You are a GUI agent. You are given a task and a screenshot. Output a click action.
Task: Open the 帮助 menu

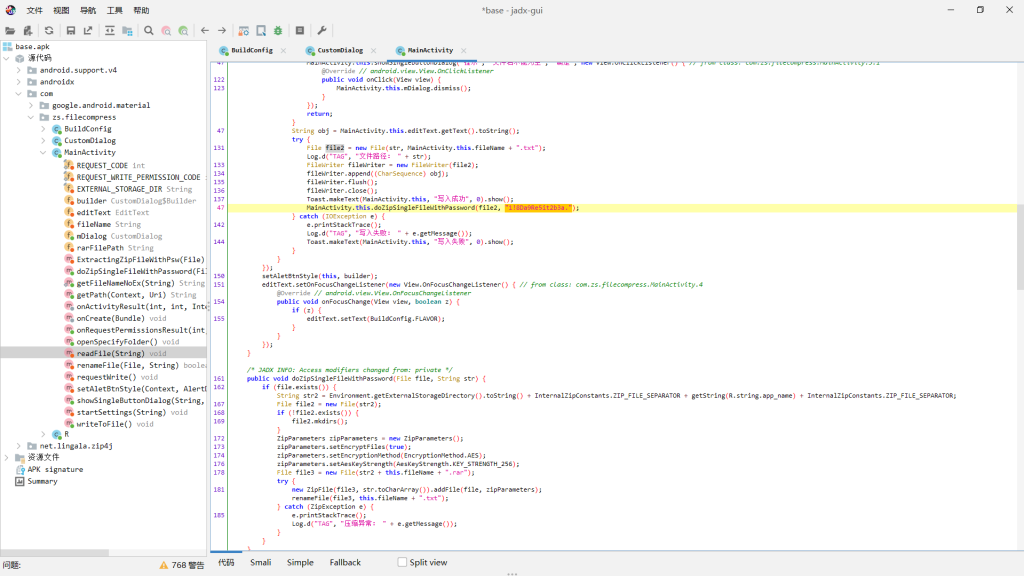[x=141, y=10]
